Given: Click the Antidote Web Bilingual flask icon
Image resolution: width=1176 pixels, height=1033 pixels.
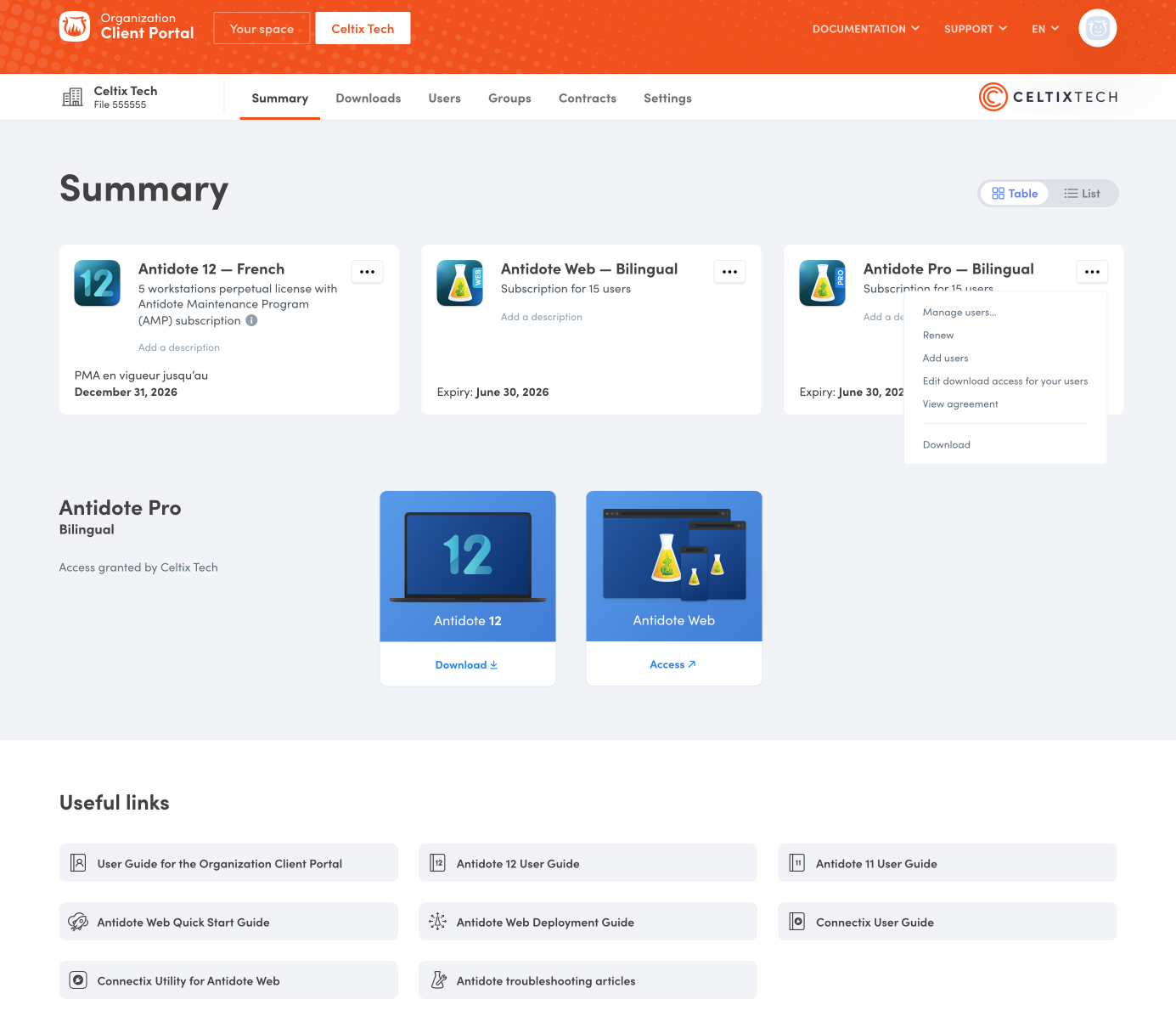Looking at the screenshot, I should point(459,283).
